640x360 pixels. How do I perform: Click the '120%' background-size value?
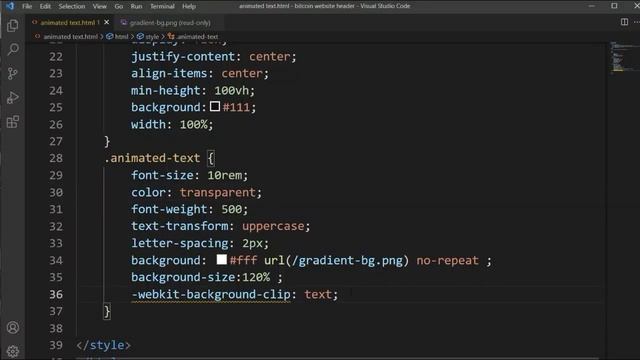[x=256, y=277]
